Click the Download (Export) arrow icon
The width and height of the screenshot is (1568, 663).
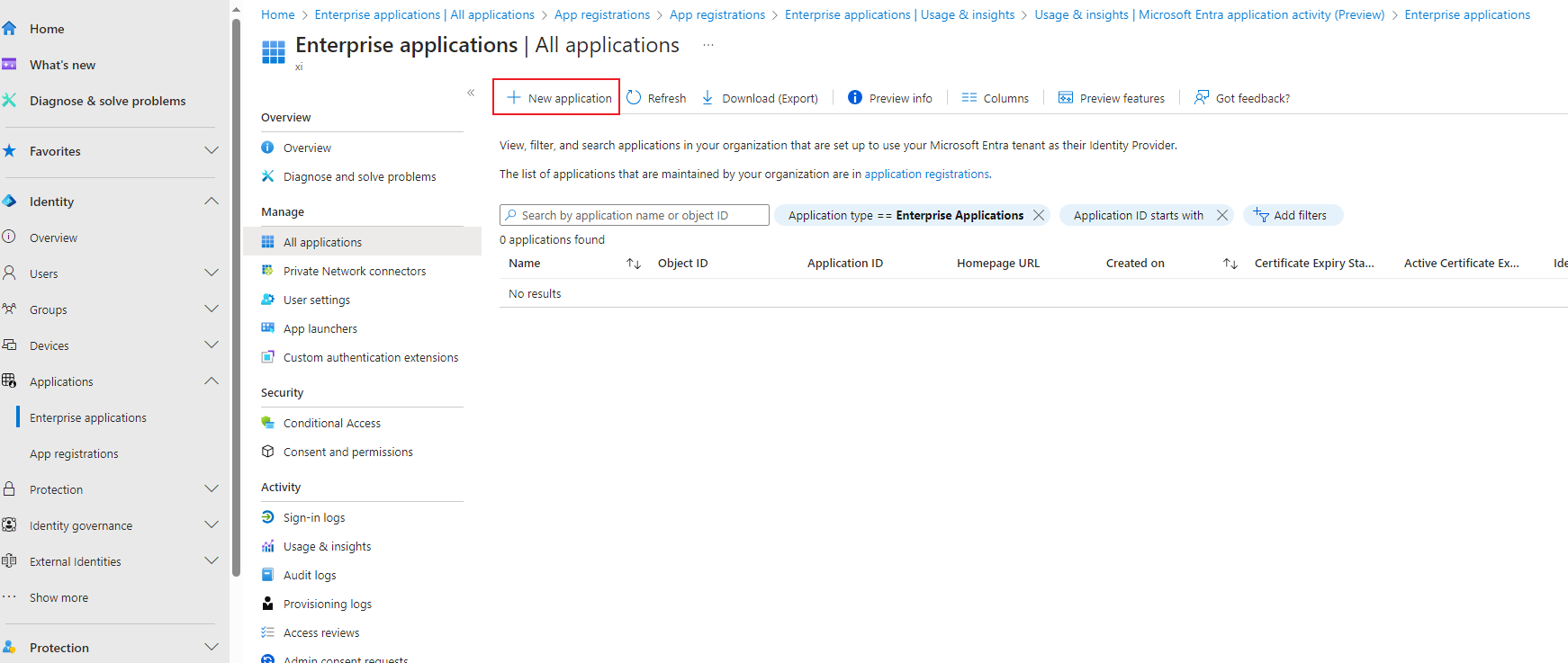(x=707, y=97)
